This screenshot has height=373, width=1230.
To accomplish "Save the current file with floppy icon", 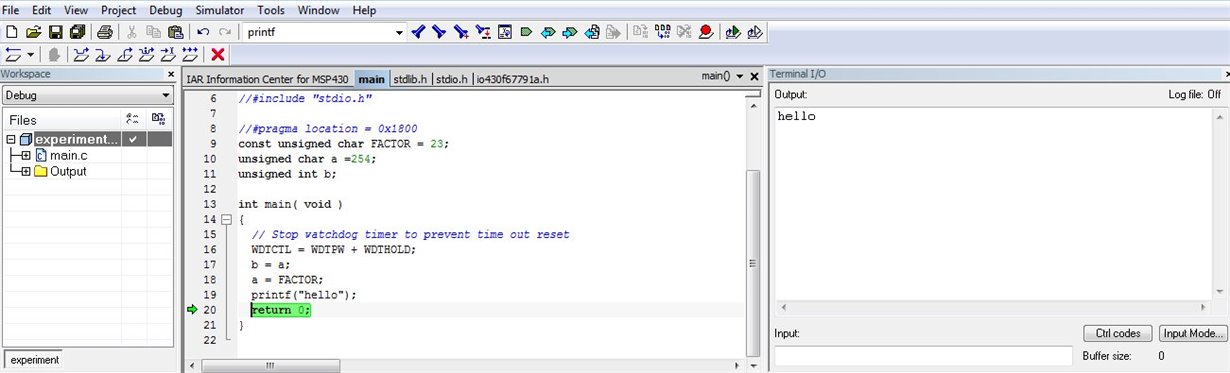I will (55, 32).
